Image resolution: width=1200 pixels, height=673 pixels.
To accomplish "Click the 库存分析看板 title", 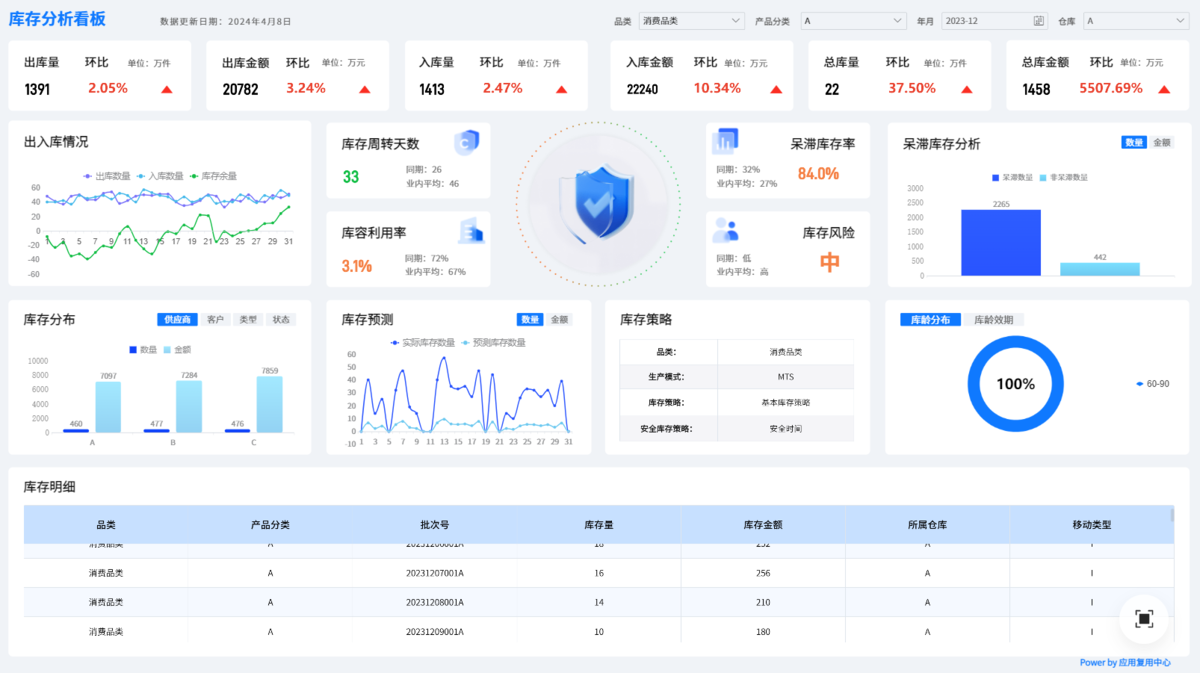I will [57, 19].
